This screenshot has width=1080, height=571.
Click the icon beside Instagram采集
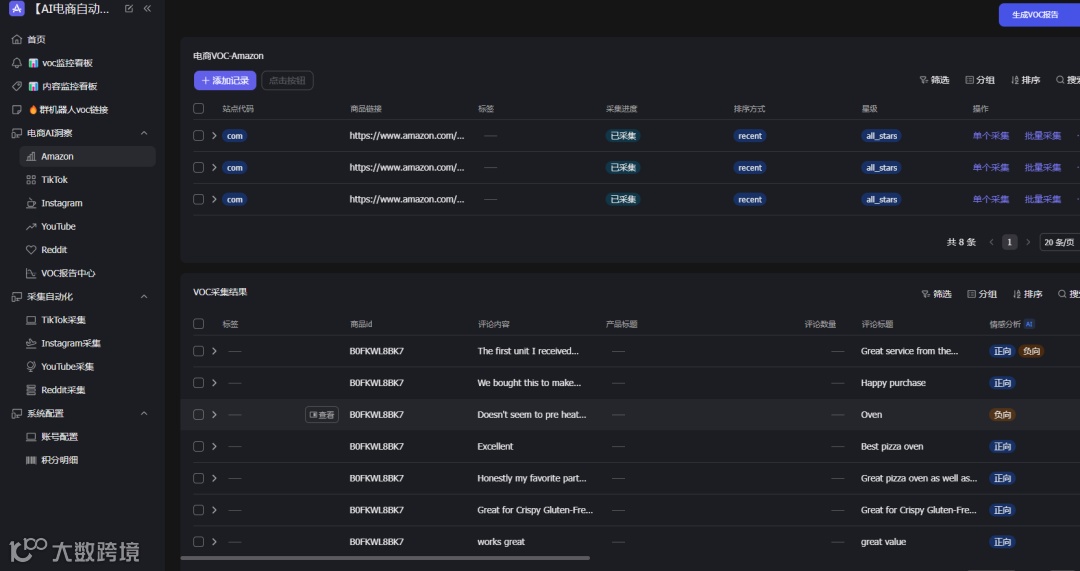coord(31,343)
